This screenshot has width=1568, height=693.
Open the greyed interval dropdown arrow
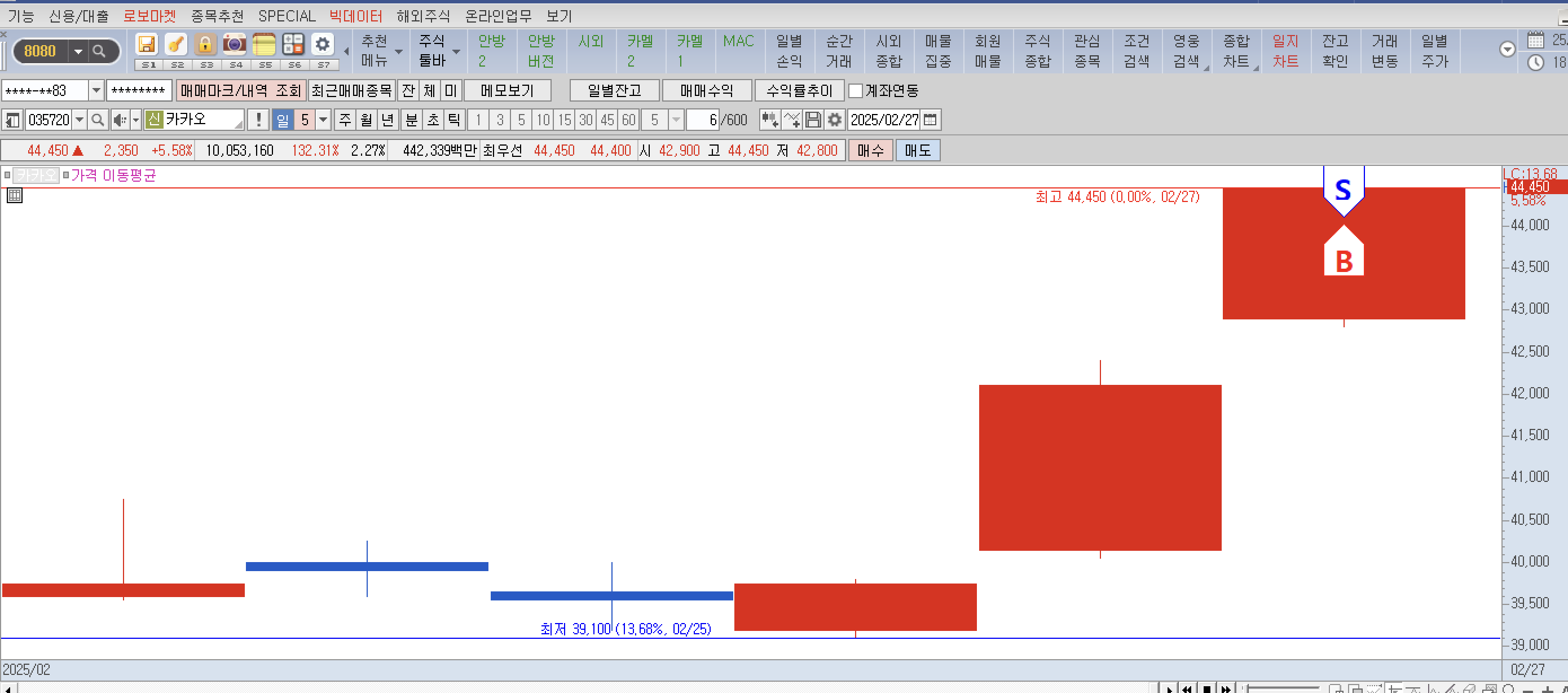point(676,120)
